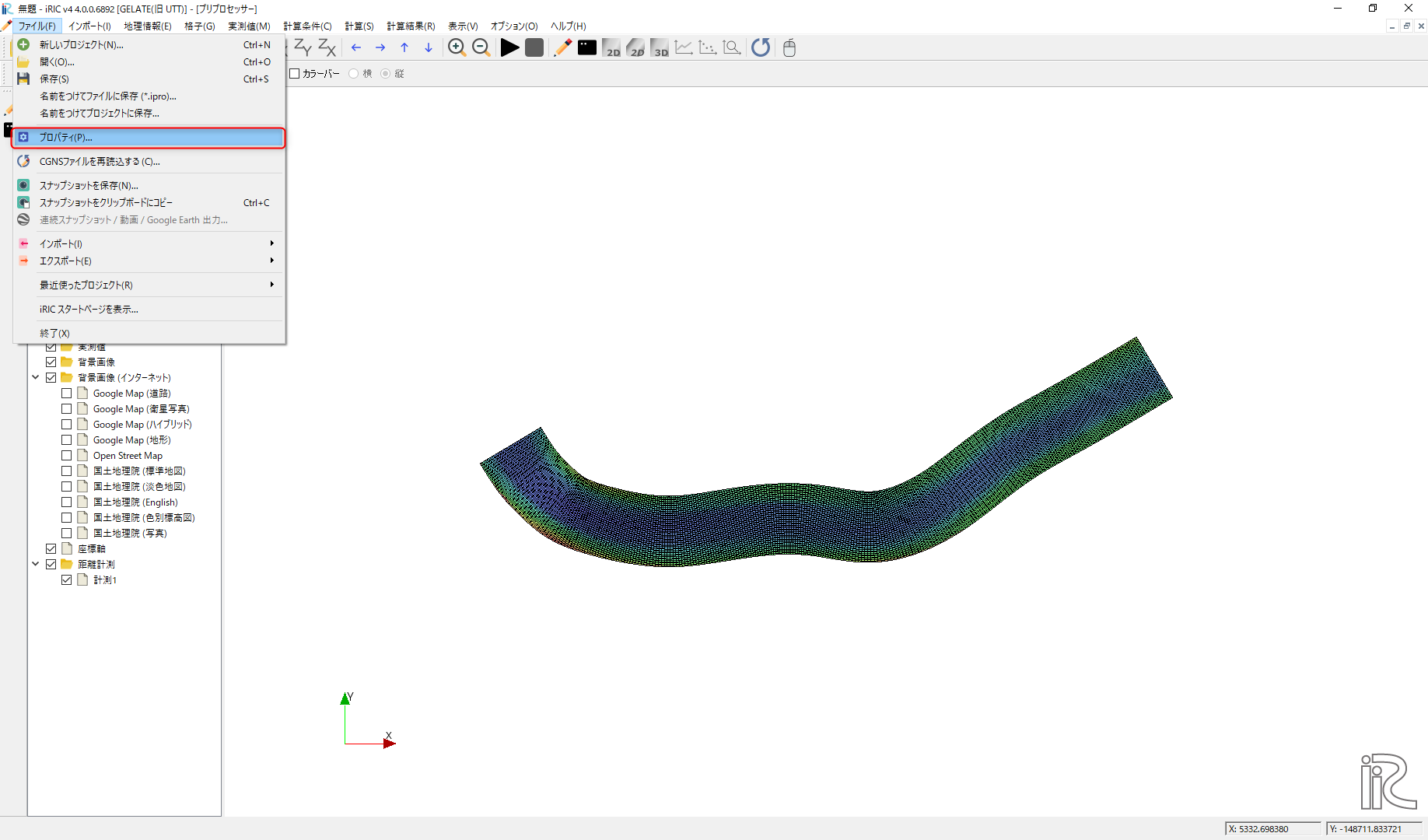Select 国土地理院 (English) tree item
The image size is (1428, 840).
click(135, 502)
